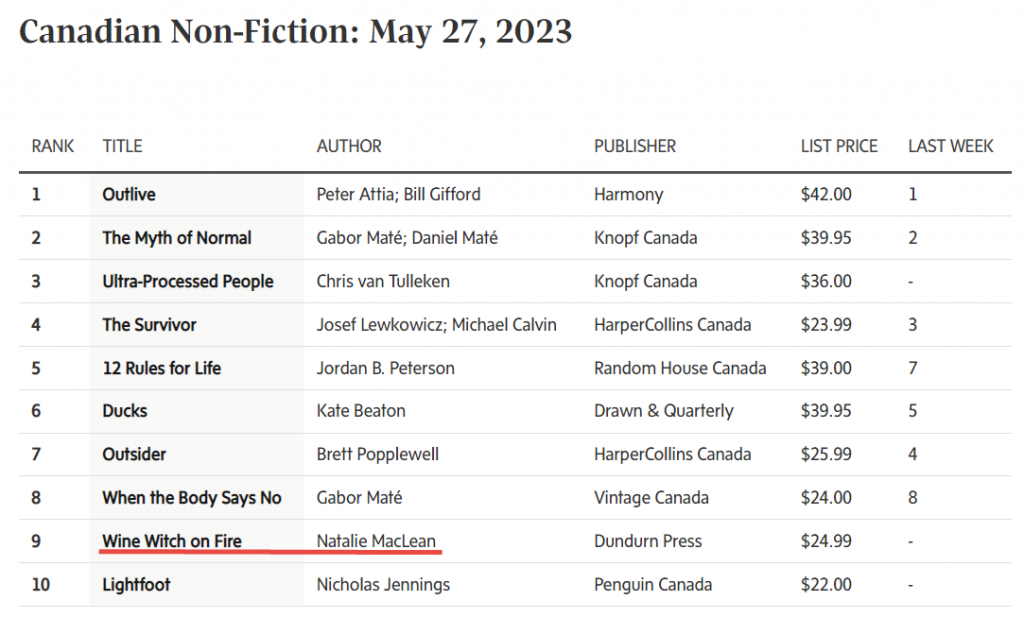Click When the Body Says No
This screenshot has height=635, width=1024.
tap(191, 498)
